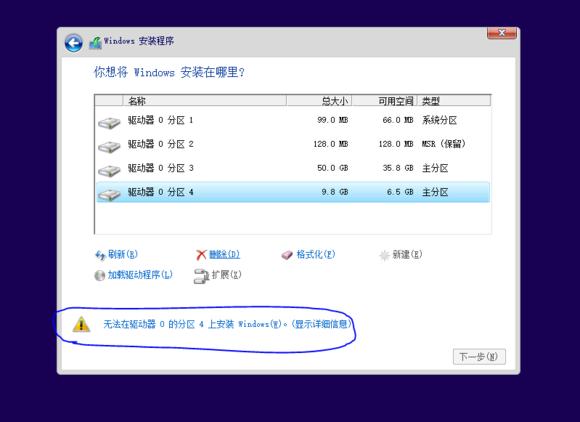The height and width of the screenshot is (422, 580).
Task: Click the 99.0 MB total size cell
Action: [x=333, y=120]
